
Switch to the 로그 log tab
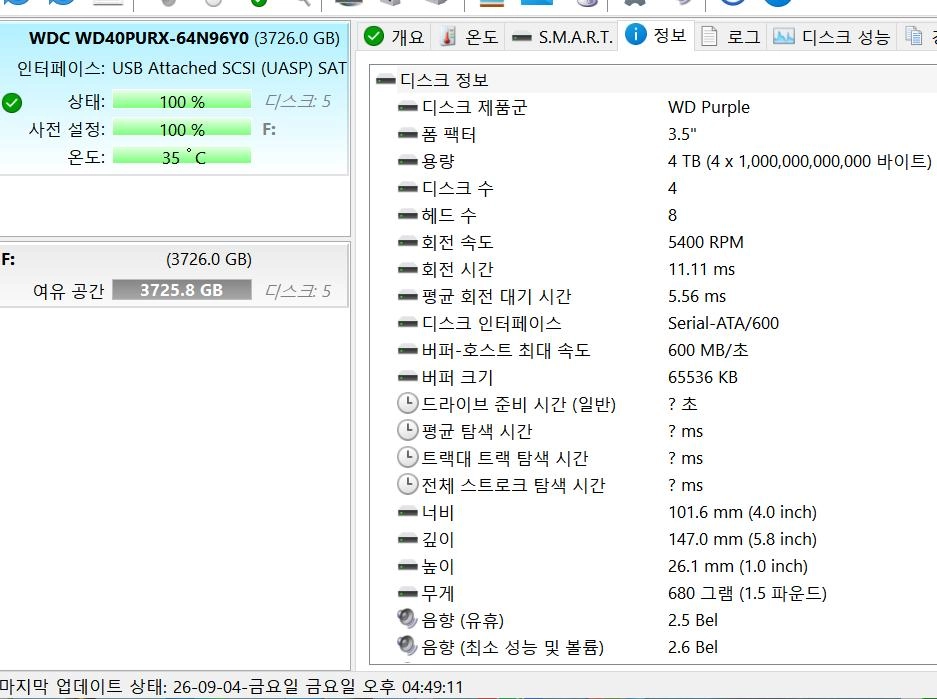730,37
